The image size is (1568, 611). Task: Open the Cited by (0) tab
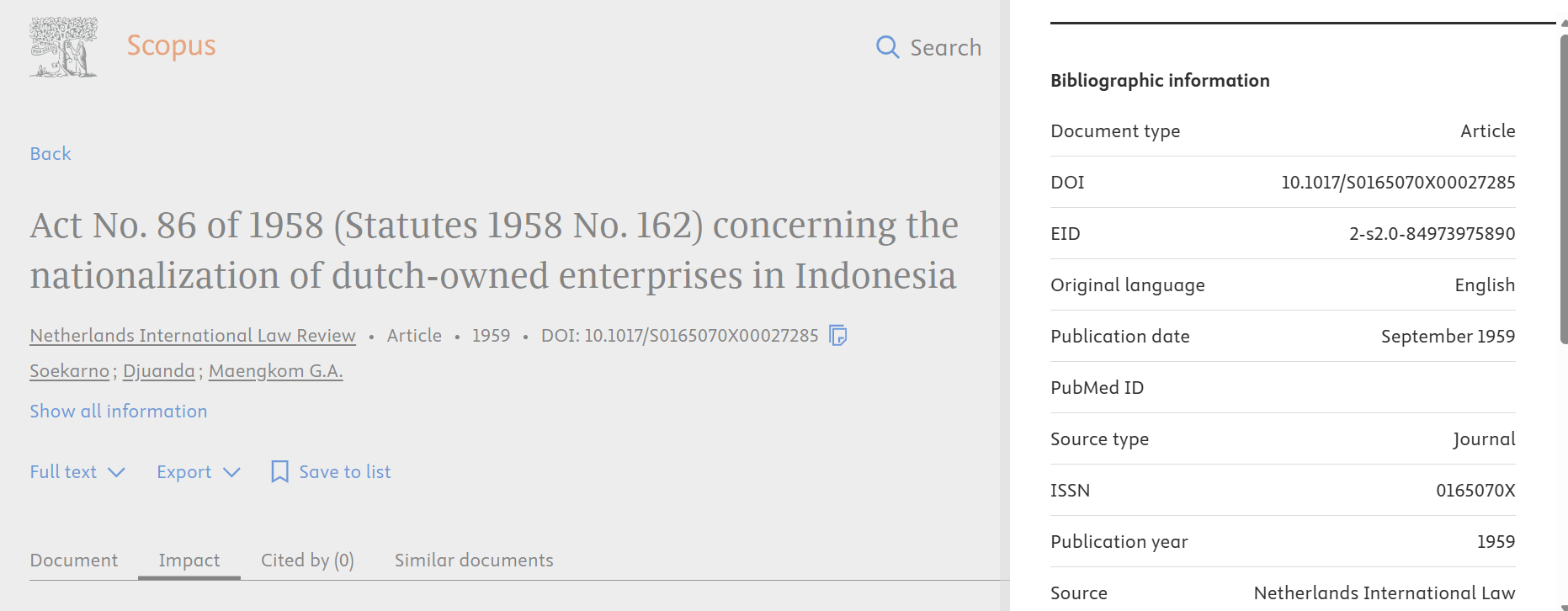point(307,561)
